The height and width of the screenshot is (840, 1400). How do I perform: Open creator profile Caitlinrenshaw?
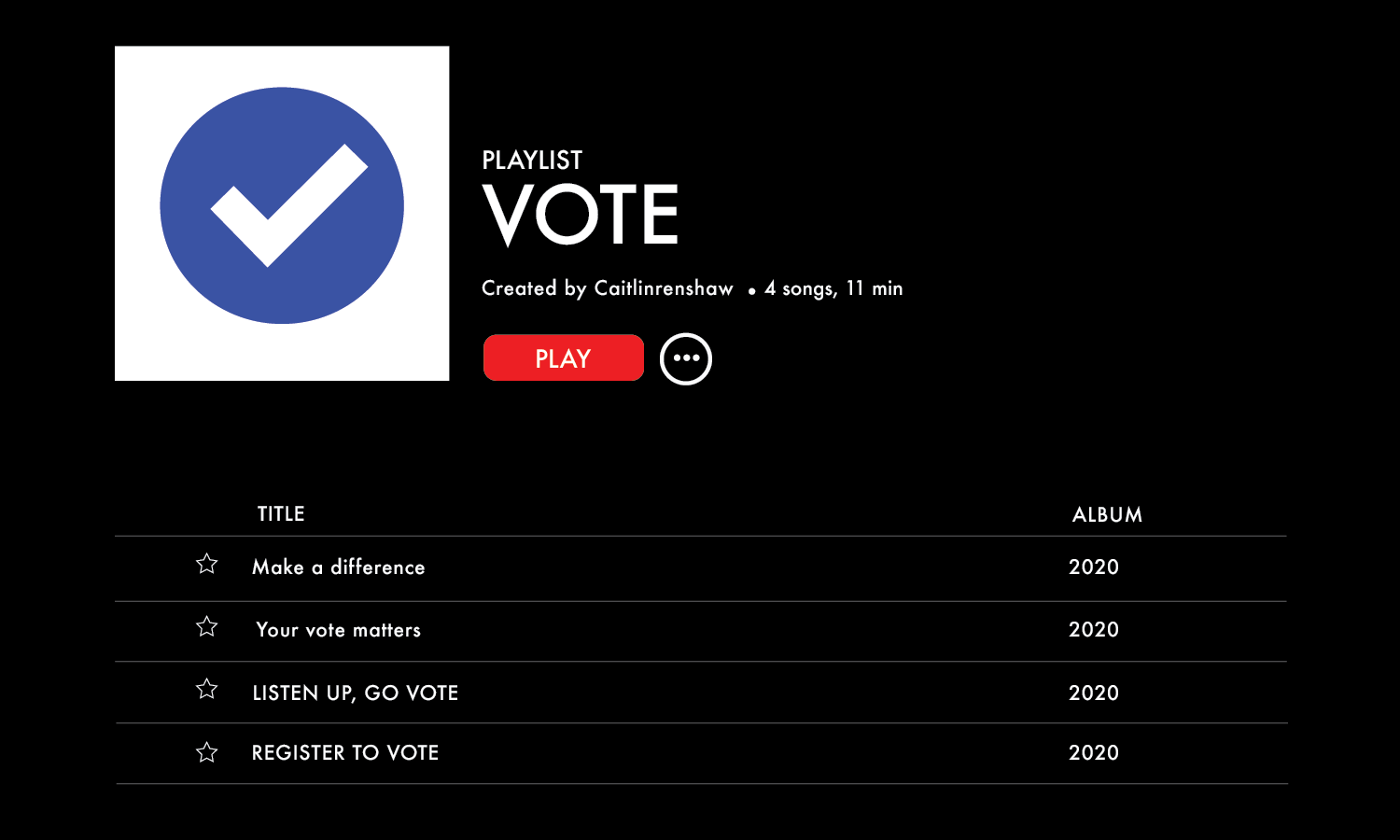pyautogui.click(x=664, y=288)
